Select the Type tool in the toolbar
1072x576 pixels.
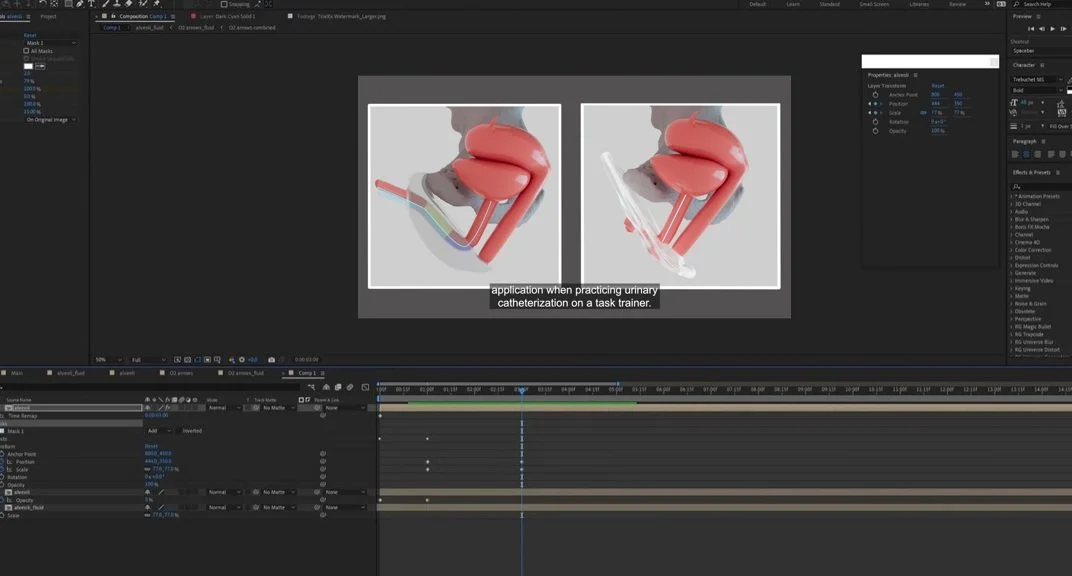tap(91, 4)
